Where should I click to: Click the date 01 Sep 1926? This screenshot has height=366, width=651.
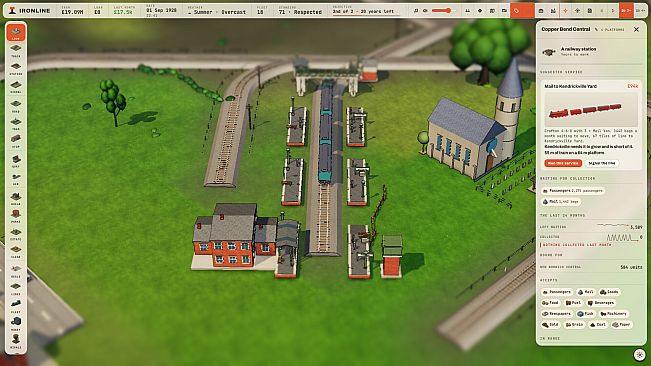point(161,11)
